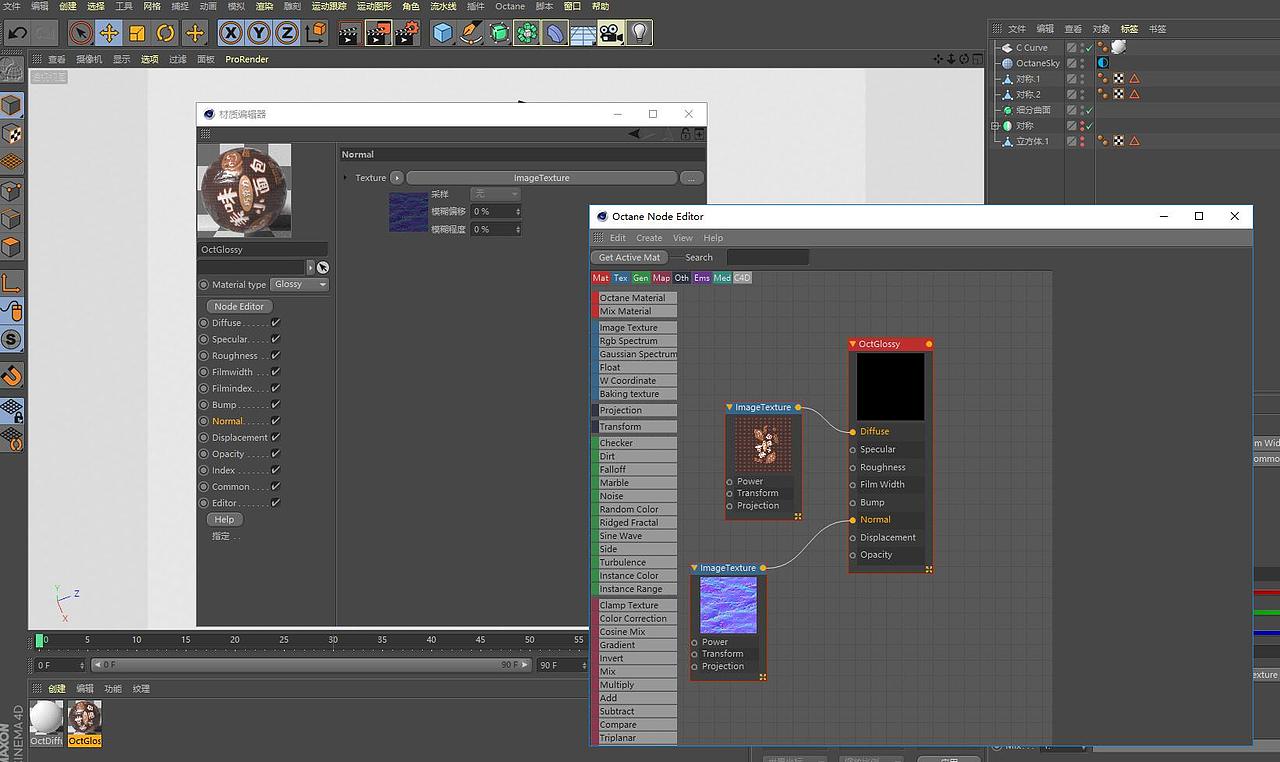Image resolution: width=1280 pixels, height=762 pixels.
Task: Switch the coordinate system icon
Action: coord(316,33)
